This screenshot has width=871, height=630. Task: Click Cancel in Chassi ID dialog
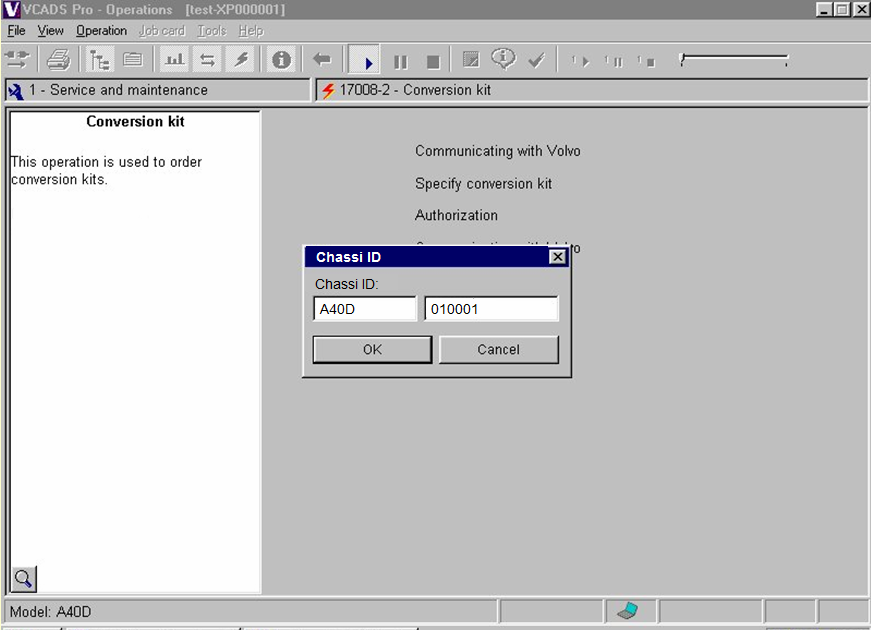coord(499,349)
